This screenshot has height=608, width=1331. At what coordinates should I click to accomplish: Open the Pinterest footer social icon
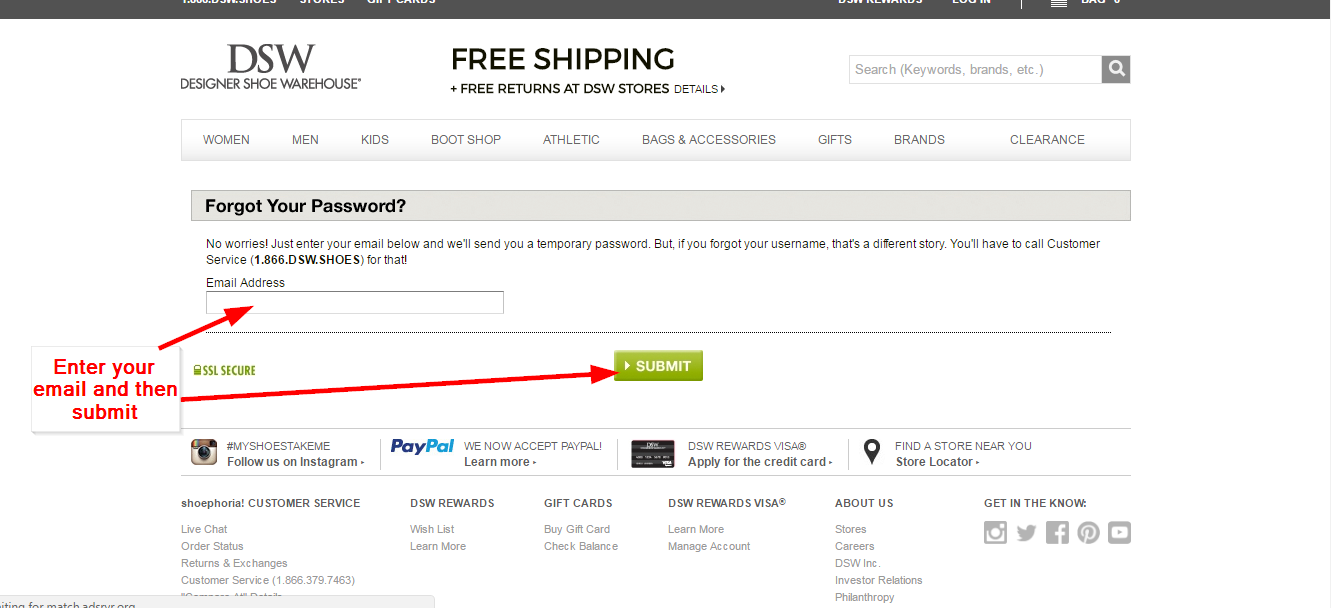click(x=1088, y=533)
